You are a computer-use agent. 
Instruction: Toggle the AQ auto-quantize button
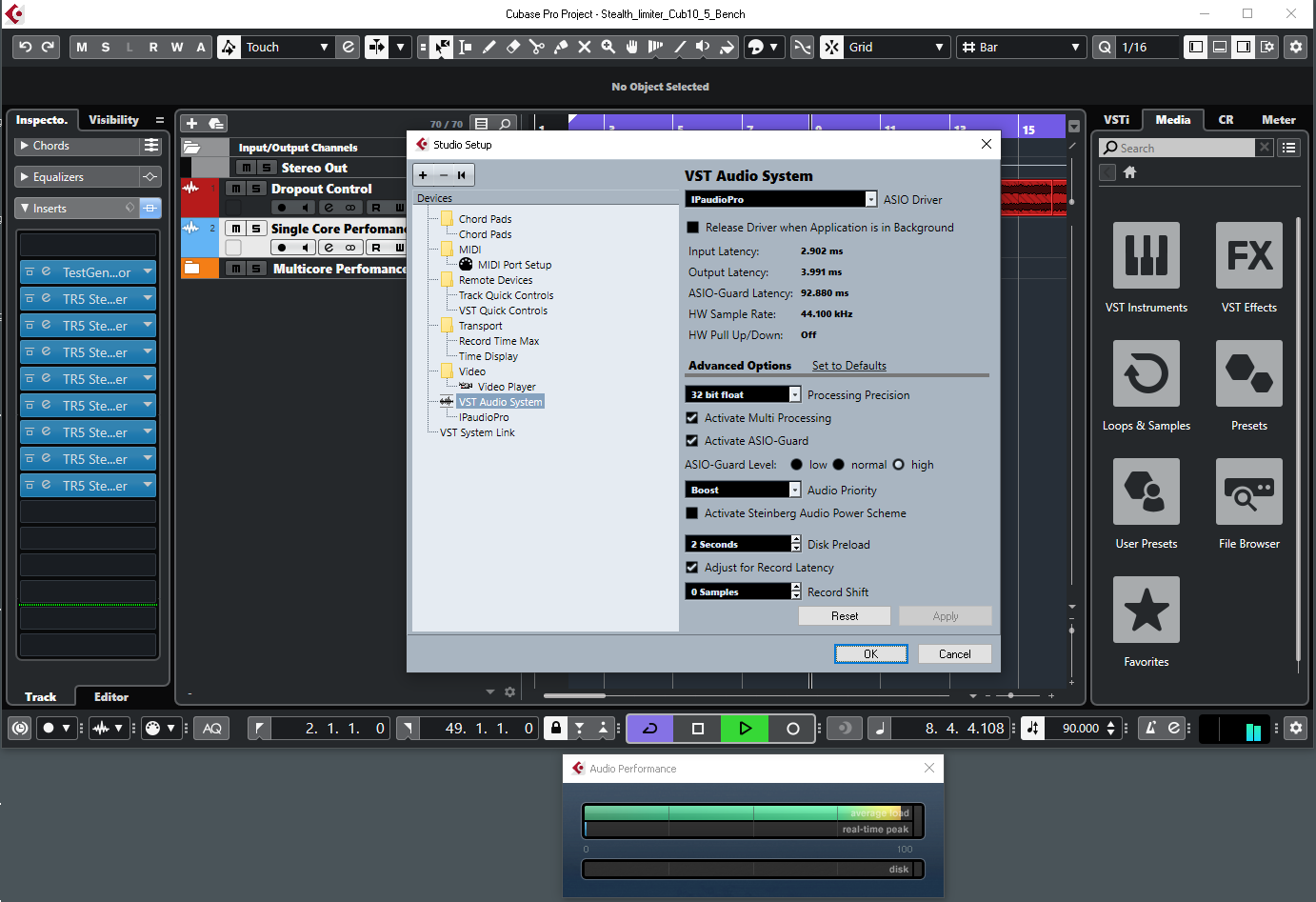click(x=212, y=729)
